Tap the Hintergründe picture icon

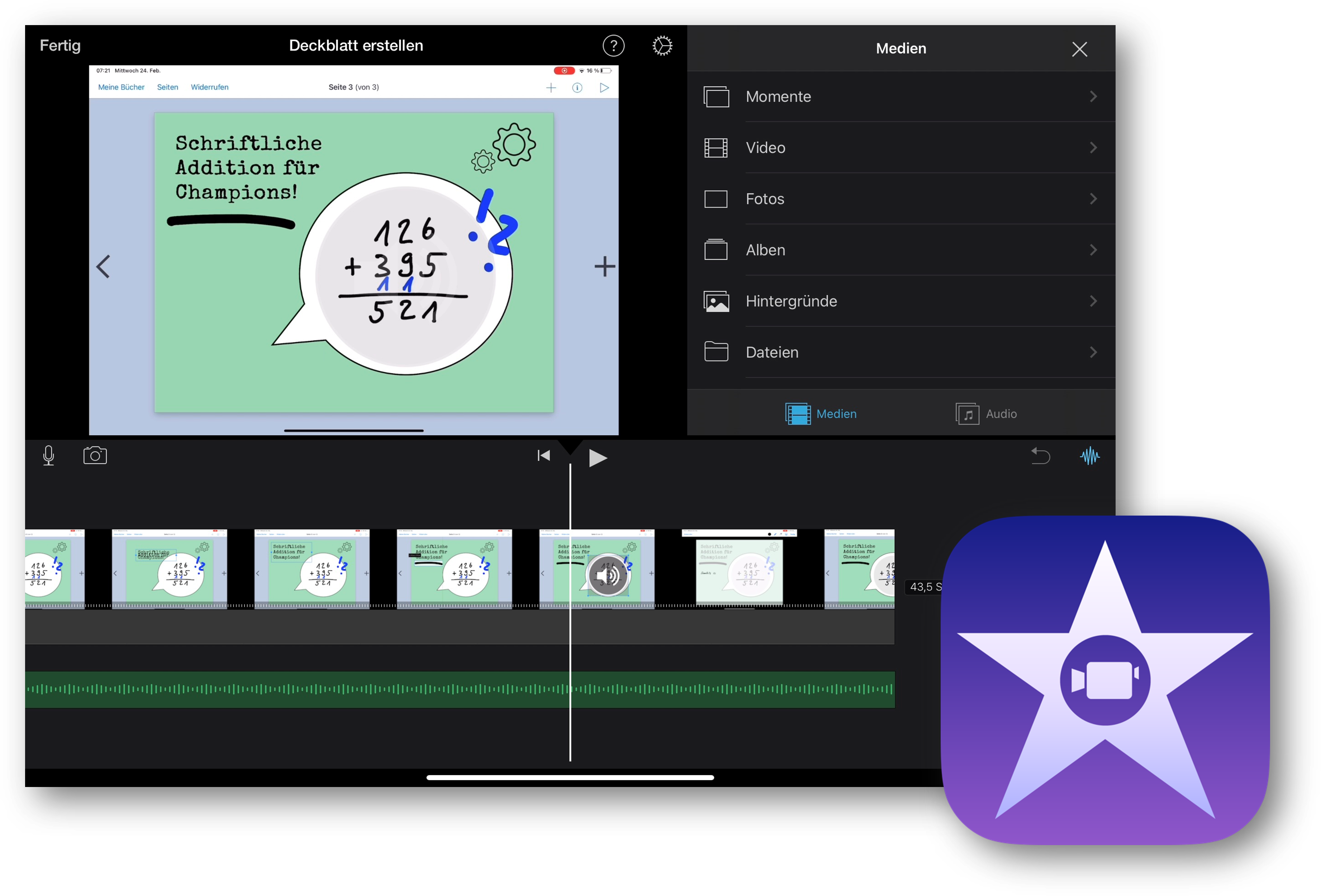pos(716,301)
